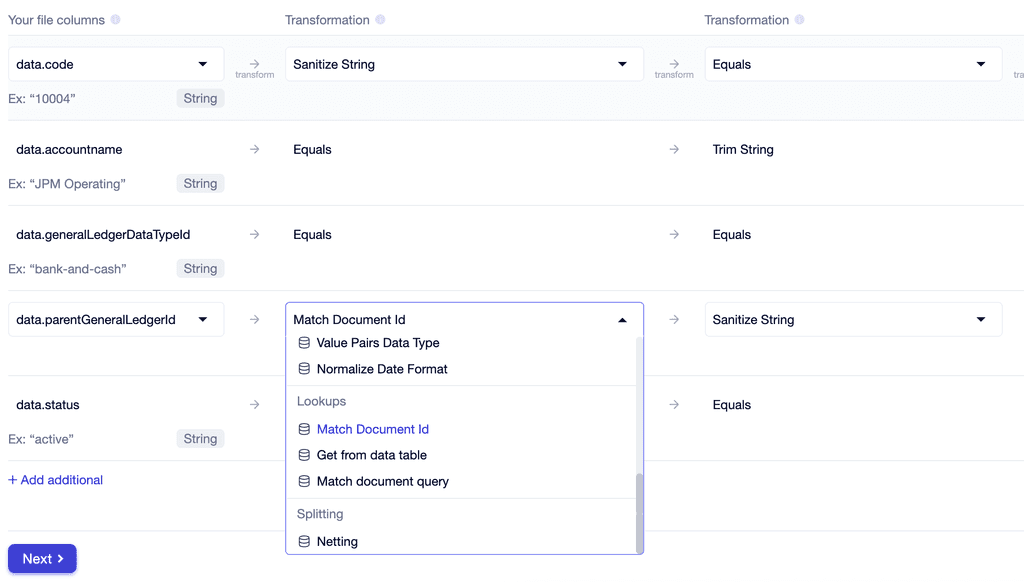The image size is (1024, 582).
Task: Open Sanitize String dropdown in data.code row
Action: pos(464,64)
